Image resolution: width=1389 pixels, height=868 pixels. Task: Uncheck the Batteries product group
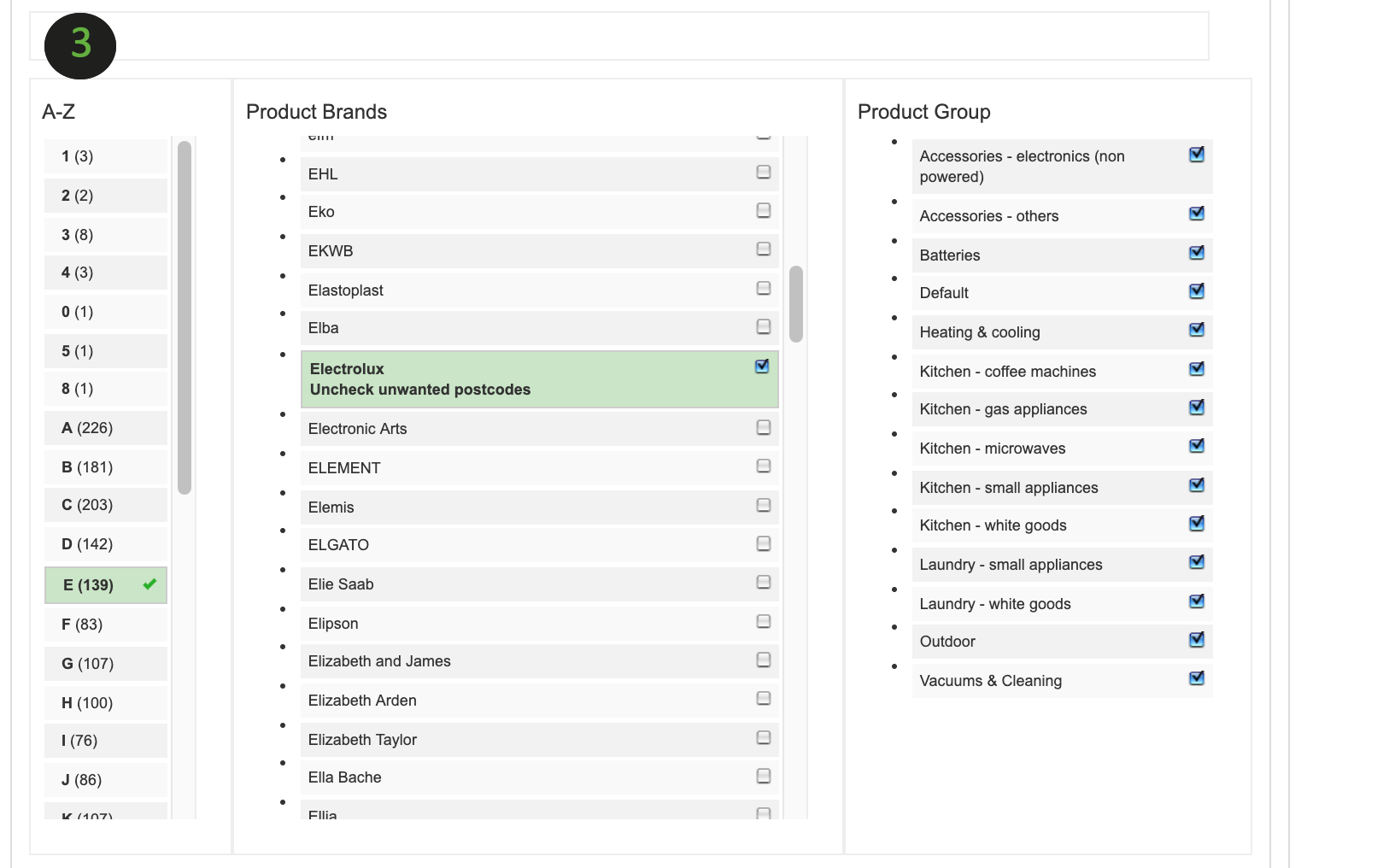(x=1197, y=253)
